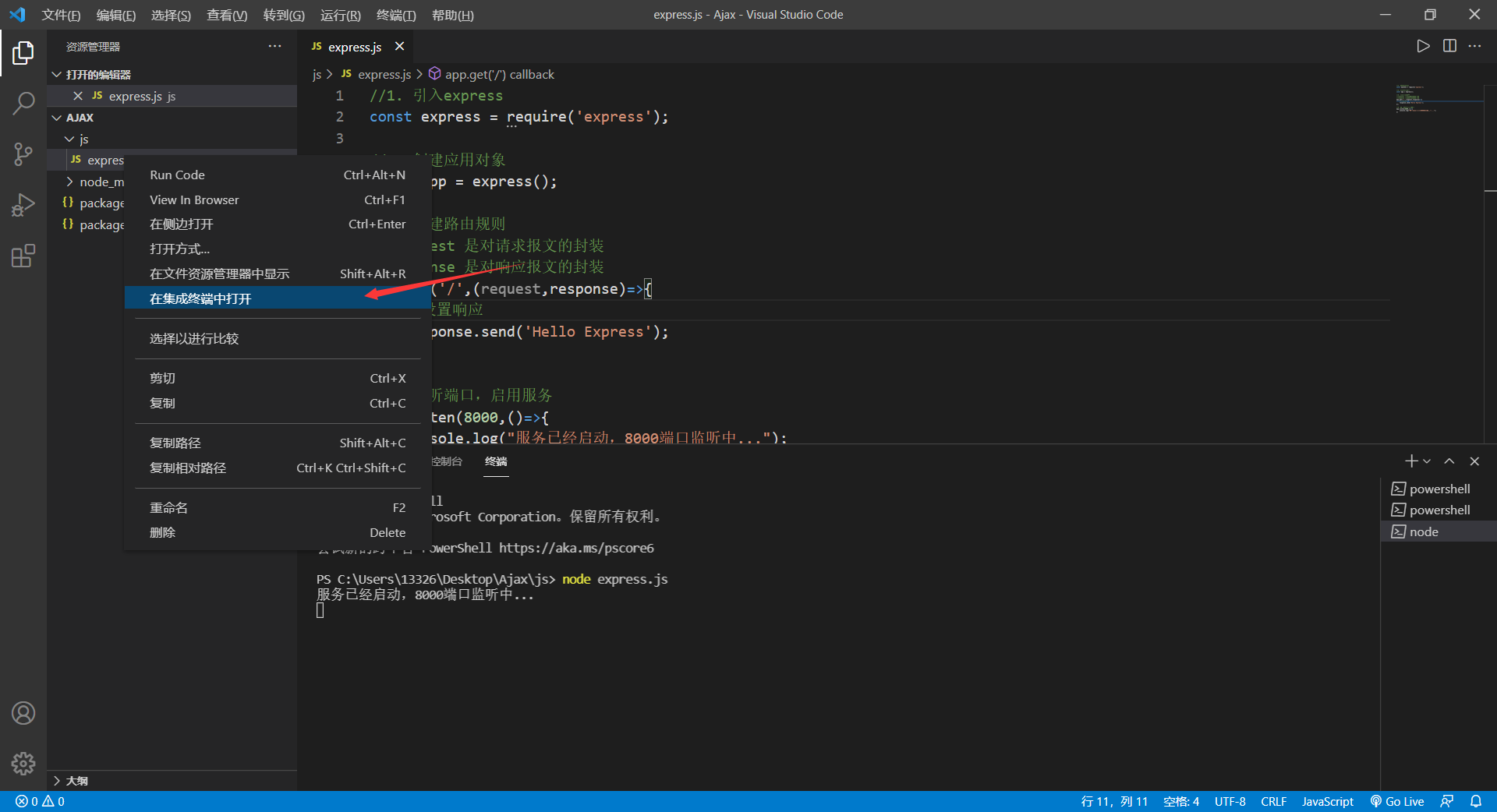The height and width of the screenshot is (812, 1497).
Task: Close express.js in open editors list
Action: click(x=78, y=96)
